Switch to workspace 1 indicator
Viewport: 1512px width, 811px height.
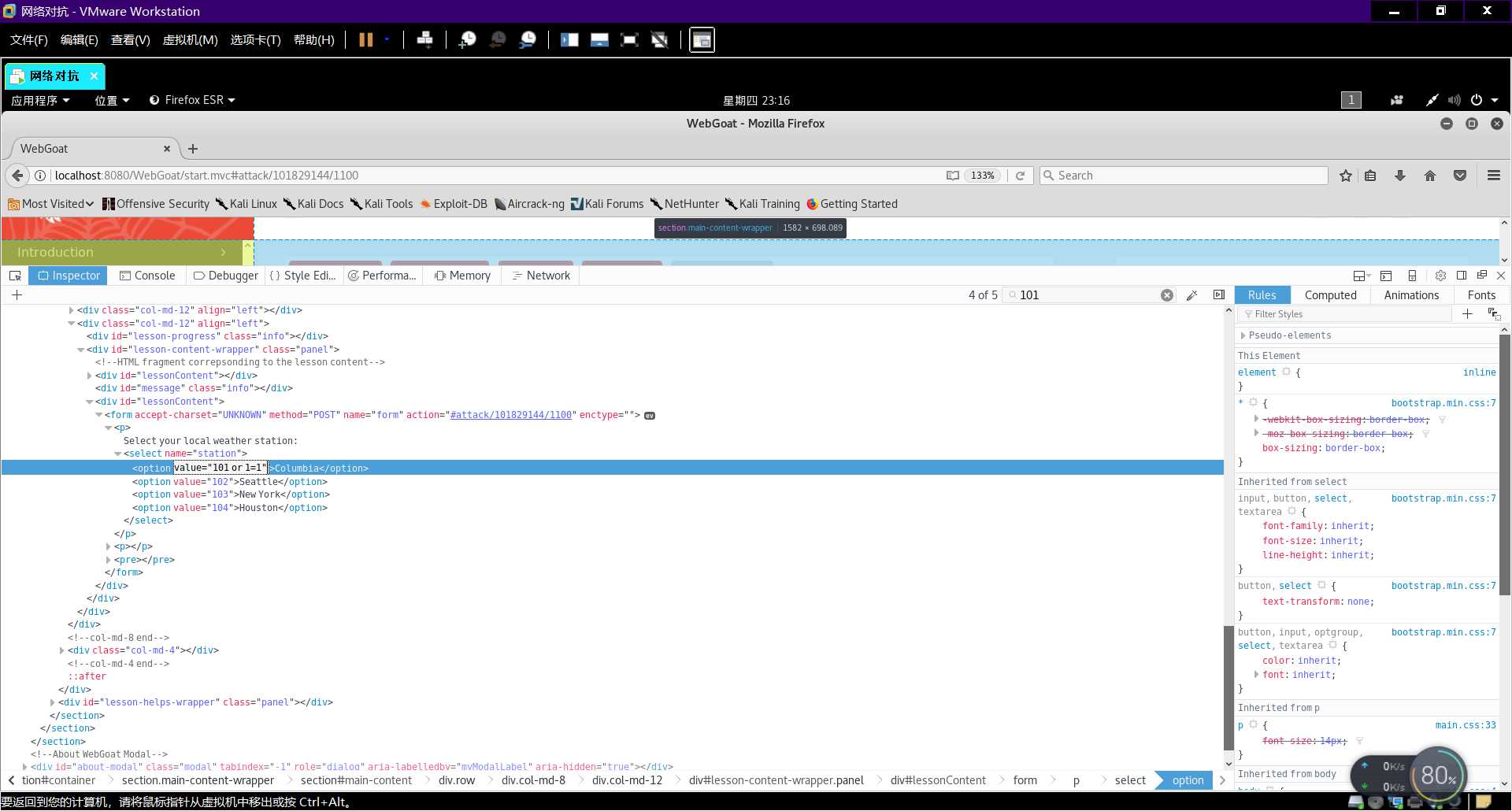pos(1351,100)
